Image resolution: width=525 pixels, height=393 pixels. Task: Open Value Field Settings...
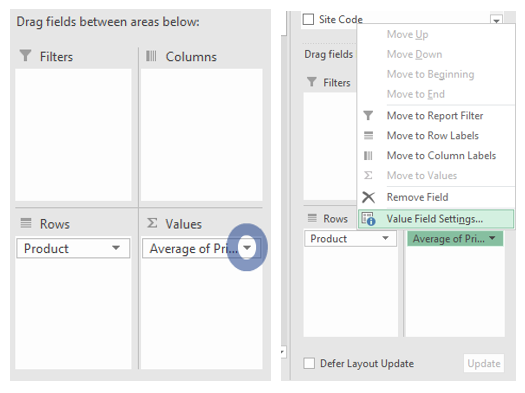tap(436, 219)
